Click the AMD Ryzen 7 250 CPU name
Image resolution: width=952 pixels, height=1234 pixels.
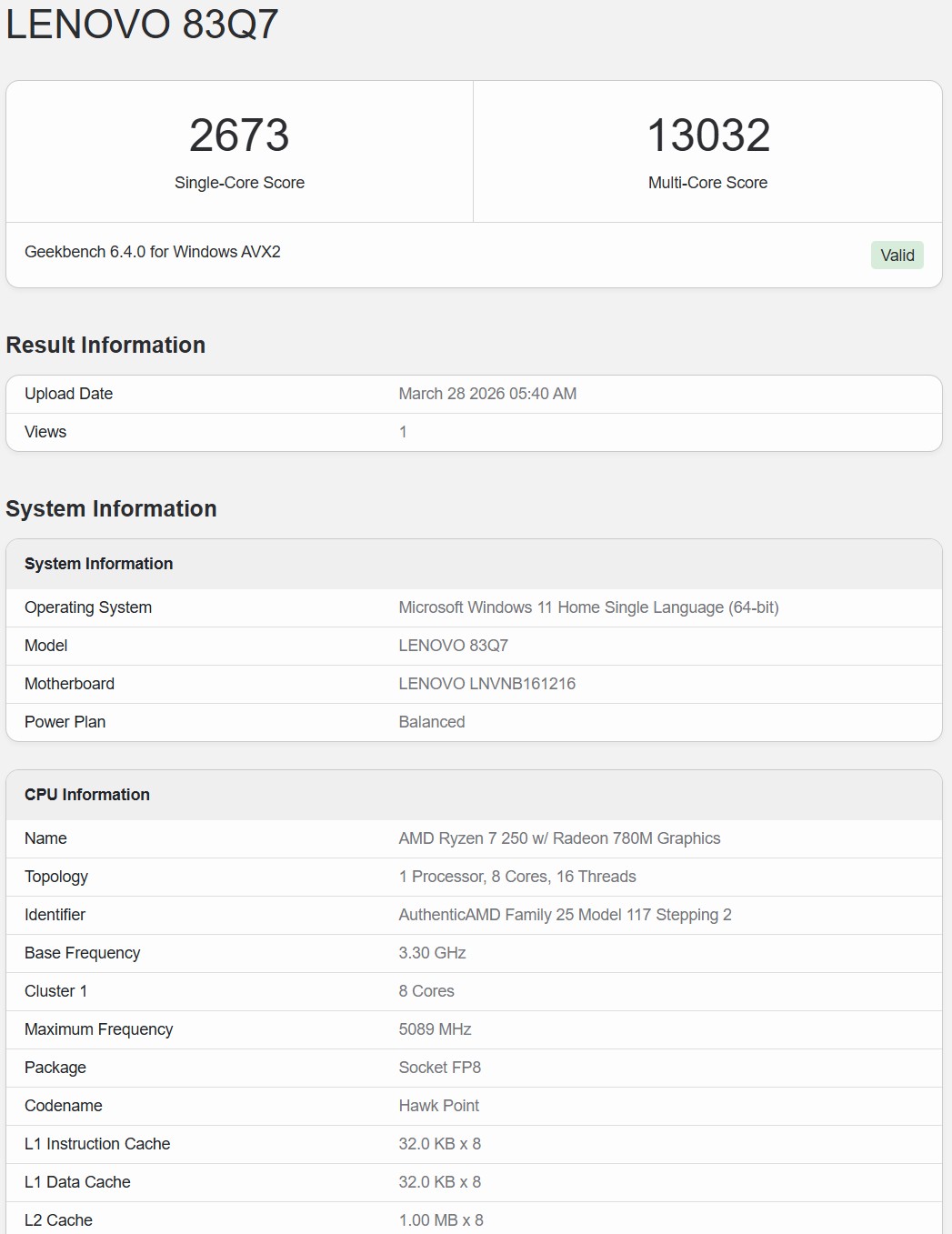(x=560, y=838)
